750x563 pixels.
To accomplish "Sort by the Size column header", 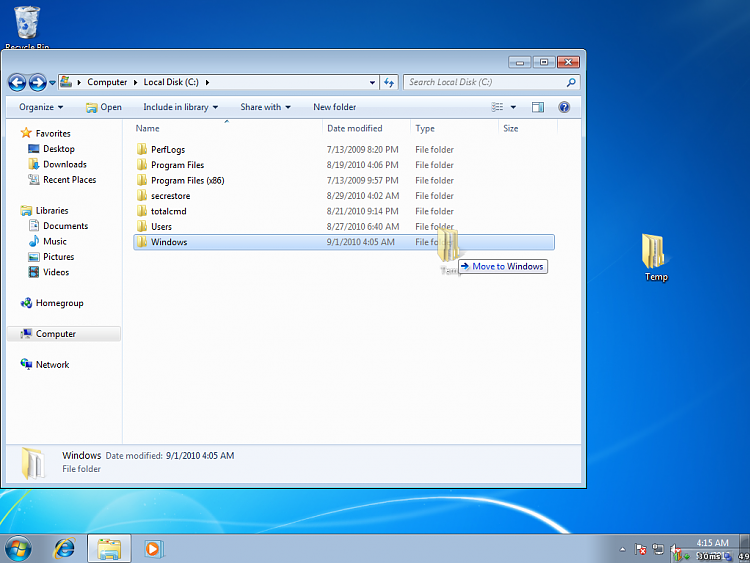I will pyautogui.click(x=510, y=128).
